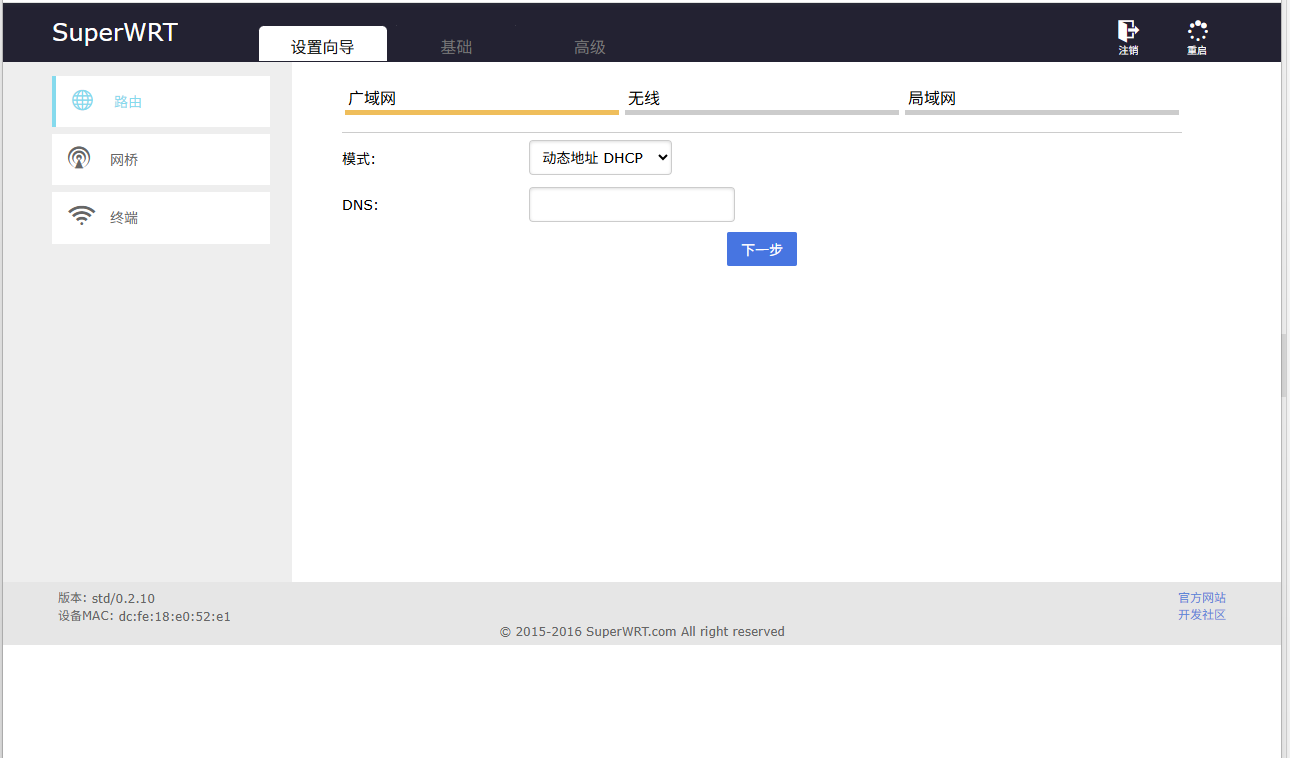Visit the 开发社区 link
1290x758 pixels.
[1202, 615]
